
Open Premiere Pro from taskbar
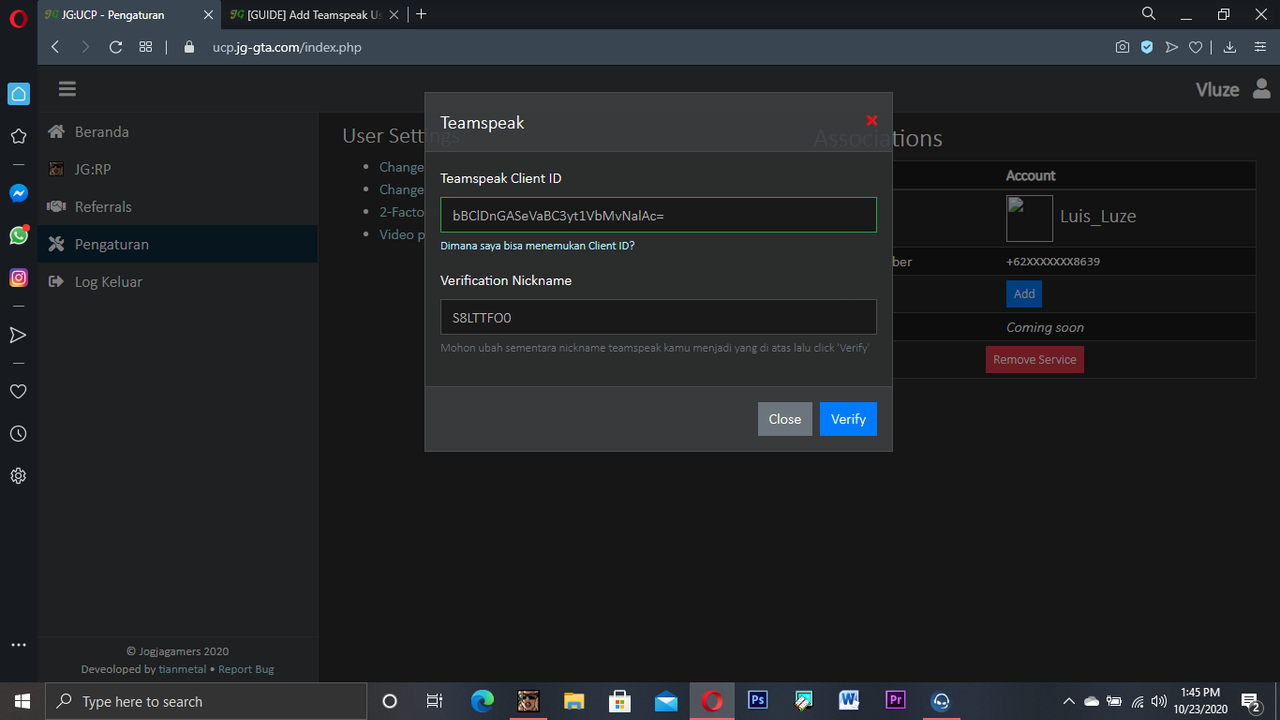(895, 701)
